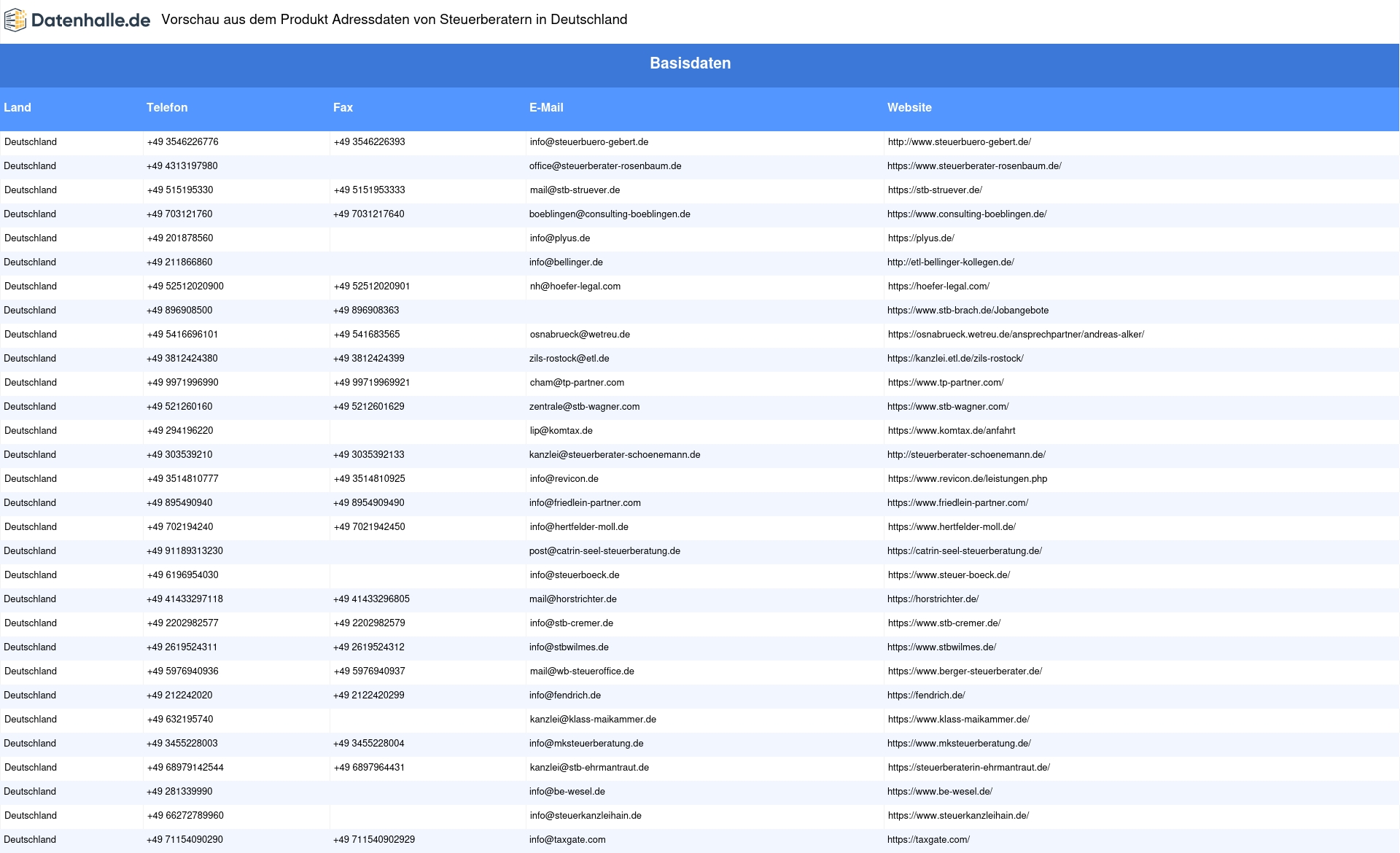Image resolution: width=1400 pixels, height=853 pixels.
Task: Click the Datenhalle.de logo icon
Action: click(x=15, y=20)
